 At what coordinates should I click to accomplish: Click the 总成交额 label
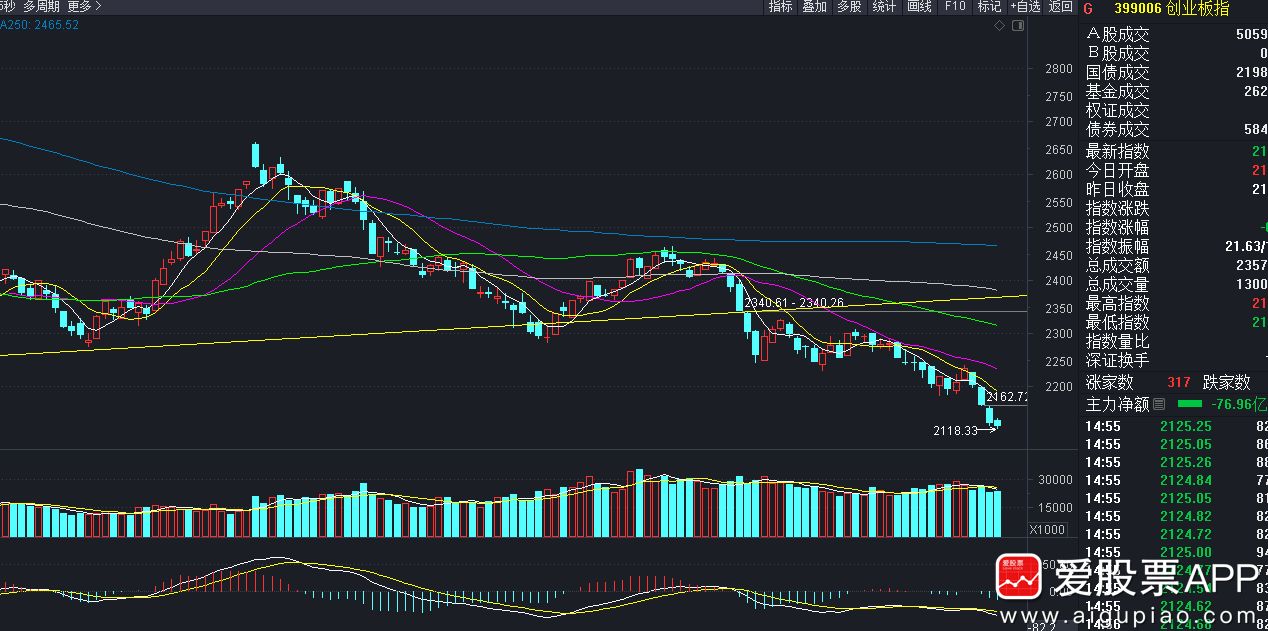(x=1118, y=265)
